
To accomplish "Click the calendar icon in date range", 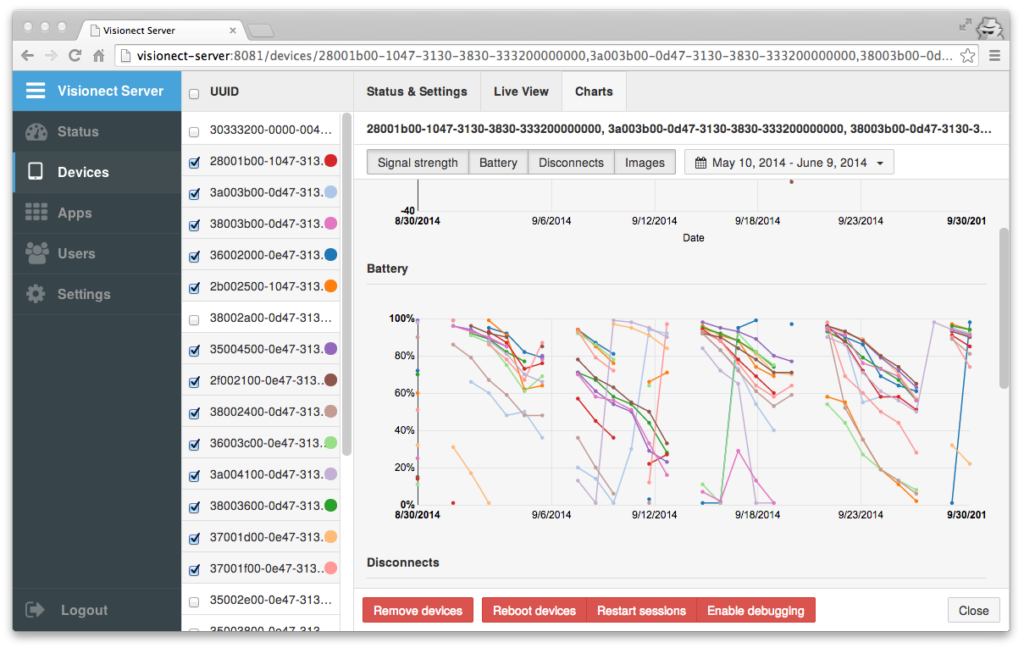I will pyautogui.click(x=701, y=163).
